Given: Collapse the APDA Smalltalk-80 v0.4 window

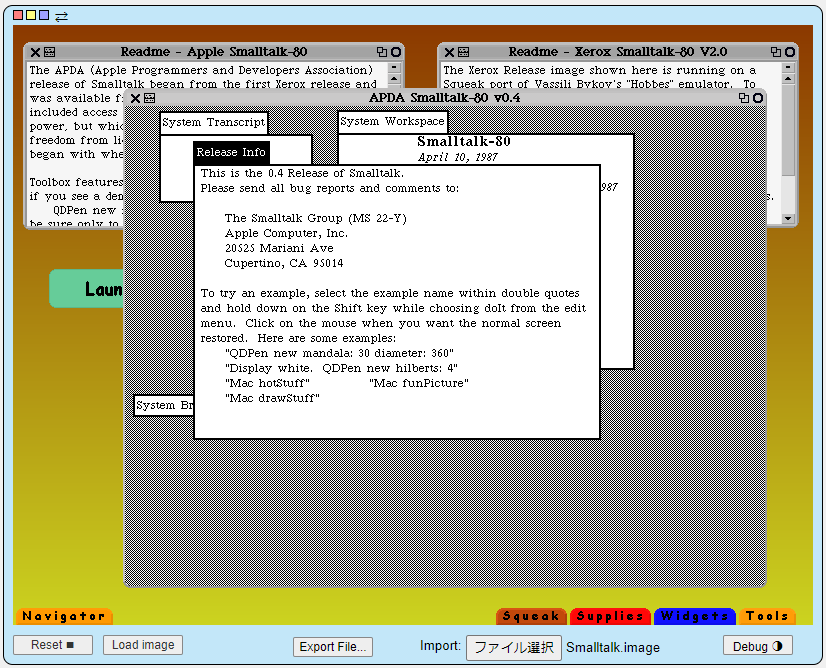Looking at the screenshot, I should tap(758, 98).
